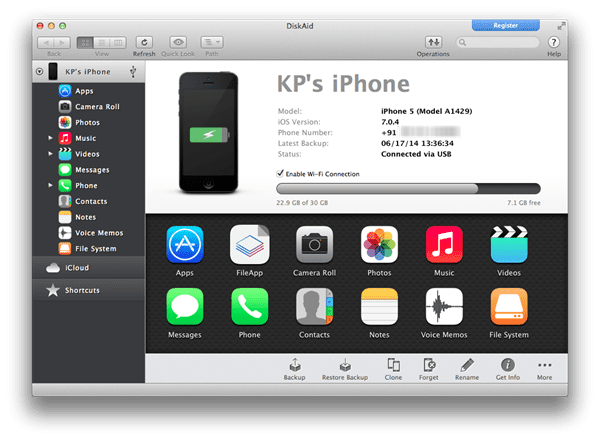Open Voice Memos icon in the grid

pyautogui.click(x=444, y=306)
